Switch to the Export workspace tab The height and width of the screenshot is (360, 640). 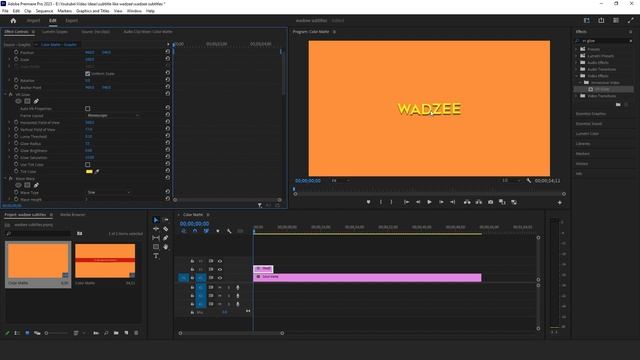[x=71, y=20]
